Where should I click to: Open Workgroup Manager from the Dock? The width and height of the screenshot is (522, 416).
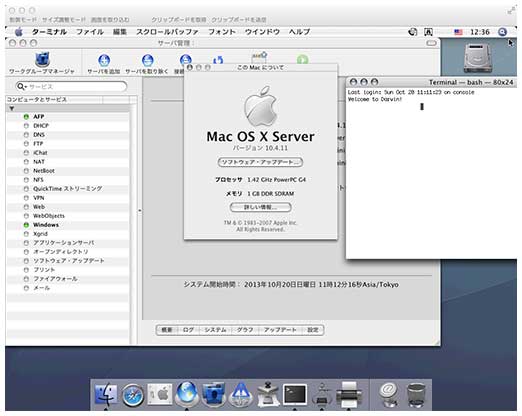tap(213, 394)
